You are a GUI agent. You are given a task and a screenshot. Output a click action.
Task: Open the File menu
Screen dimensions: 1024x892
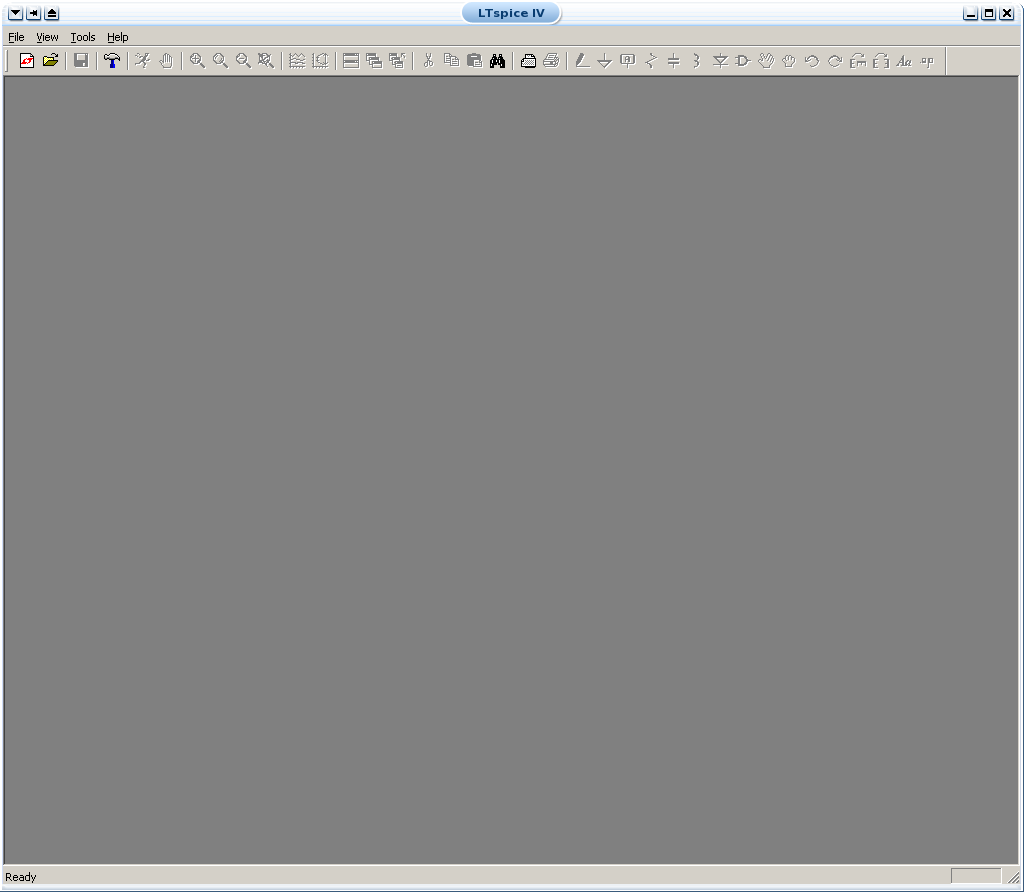pyautogui.click(x=16, y=37)
